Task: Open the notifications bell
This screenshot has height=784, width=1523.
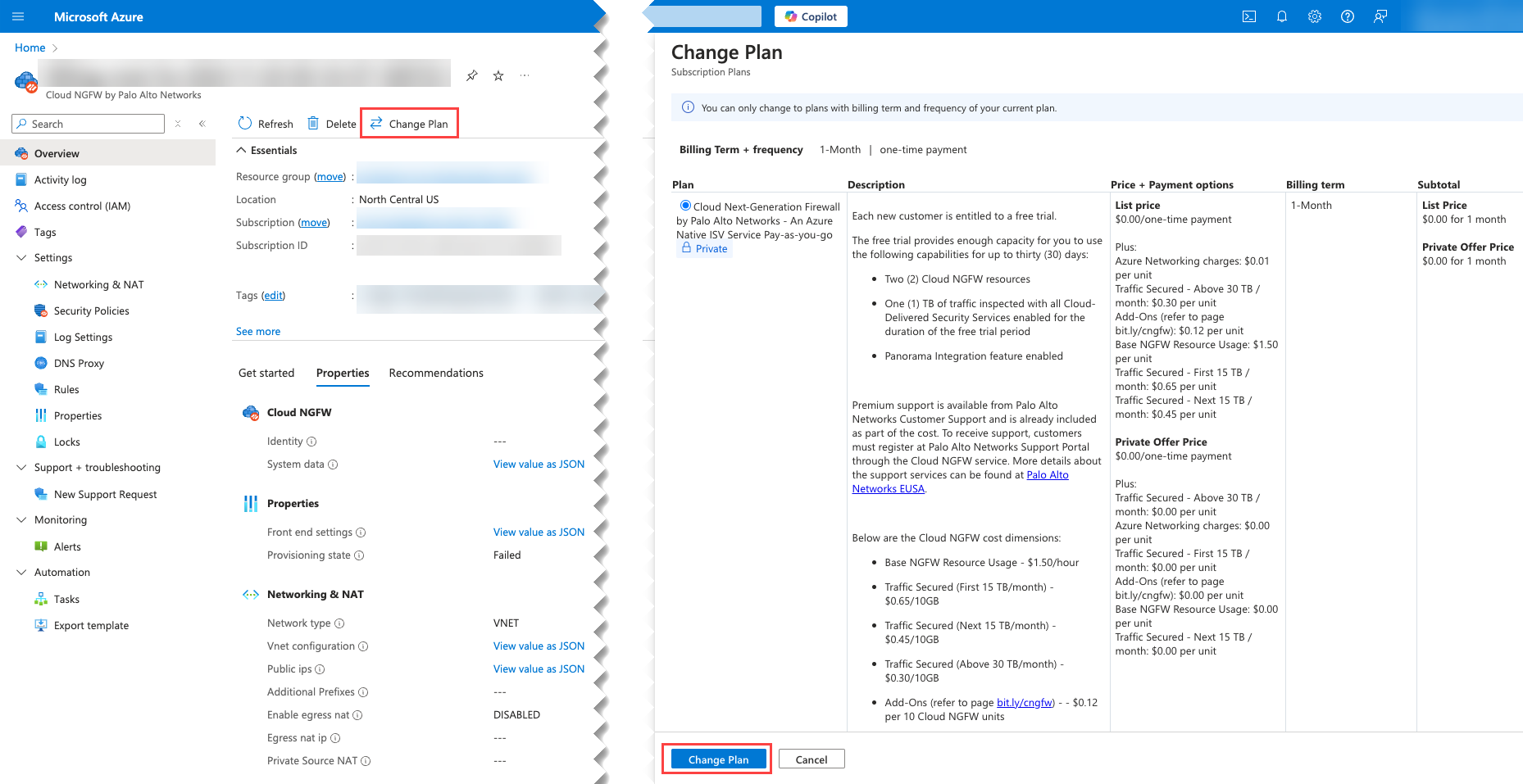Action: point(1282,16)
